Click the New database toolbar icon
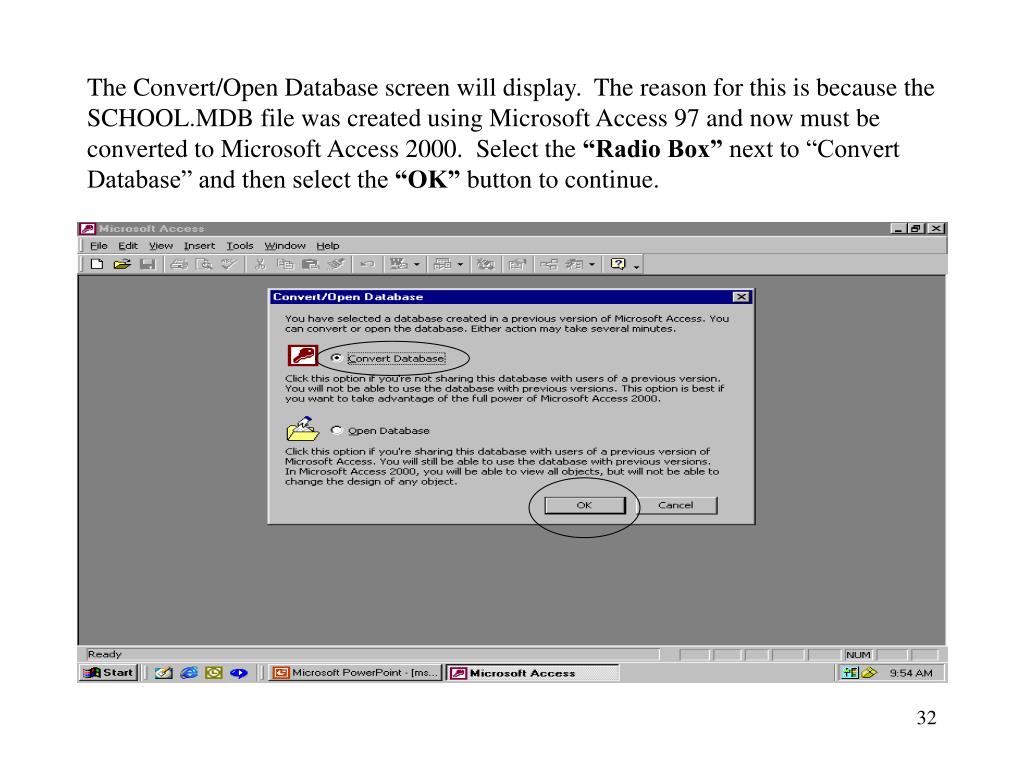Screen dimensions: 1024x768 coord(97,264)
